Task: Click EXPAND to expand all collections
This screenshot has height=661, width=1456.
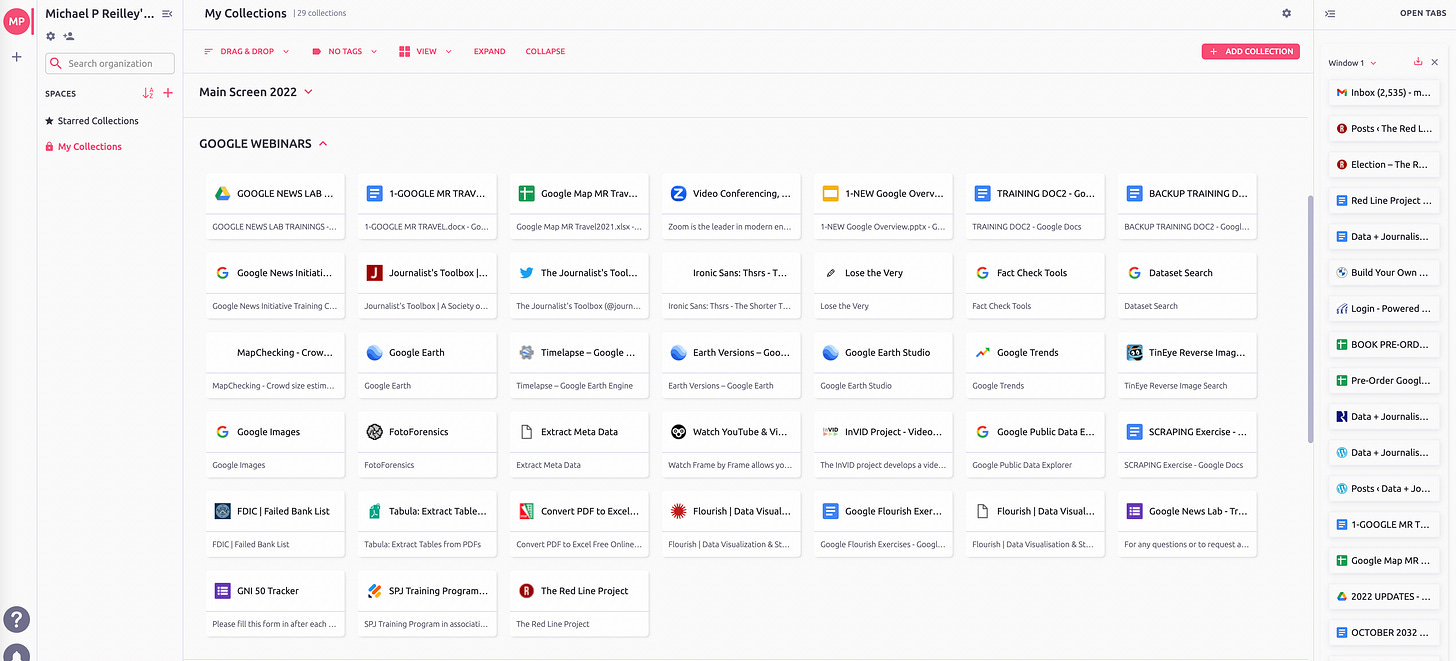Action: coord(489,50)
